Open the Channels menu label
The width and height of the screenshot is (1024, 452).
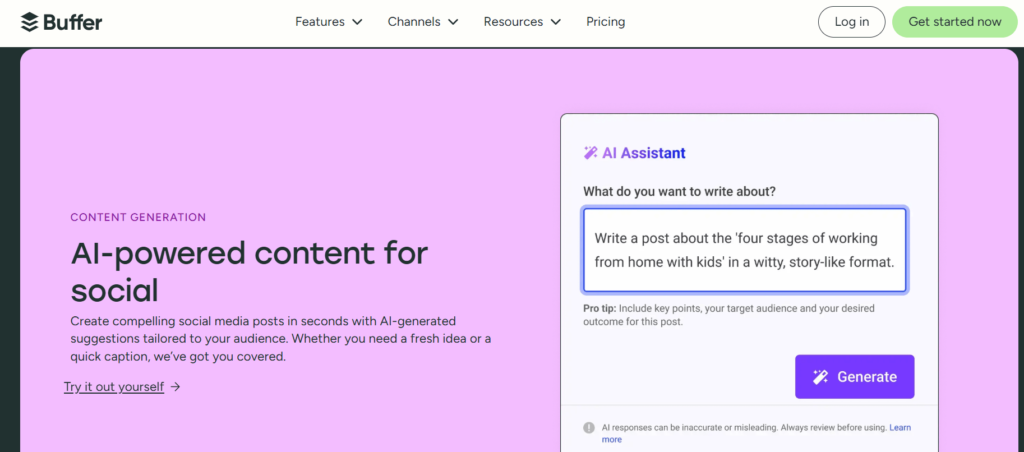pyautogui.click(x=414, y=22)
